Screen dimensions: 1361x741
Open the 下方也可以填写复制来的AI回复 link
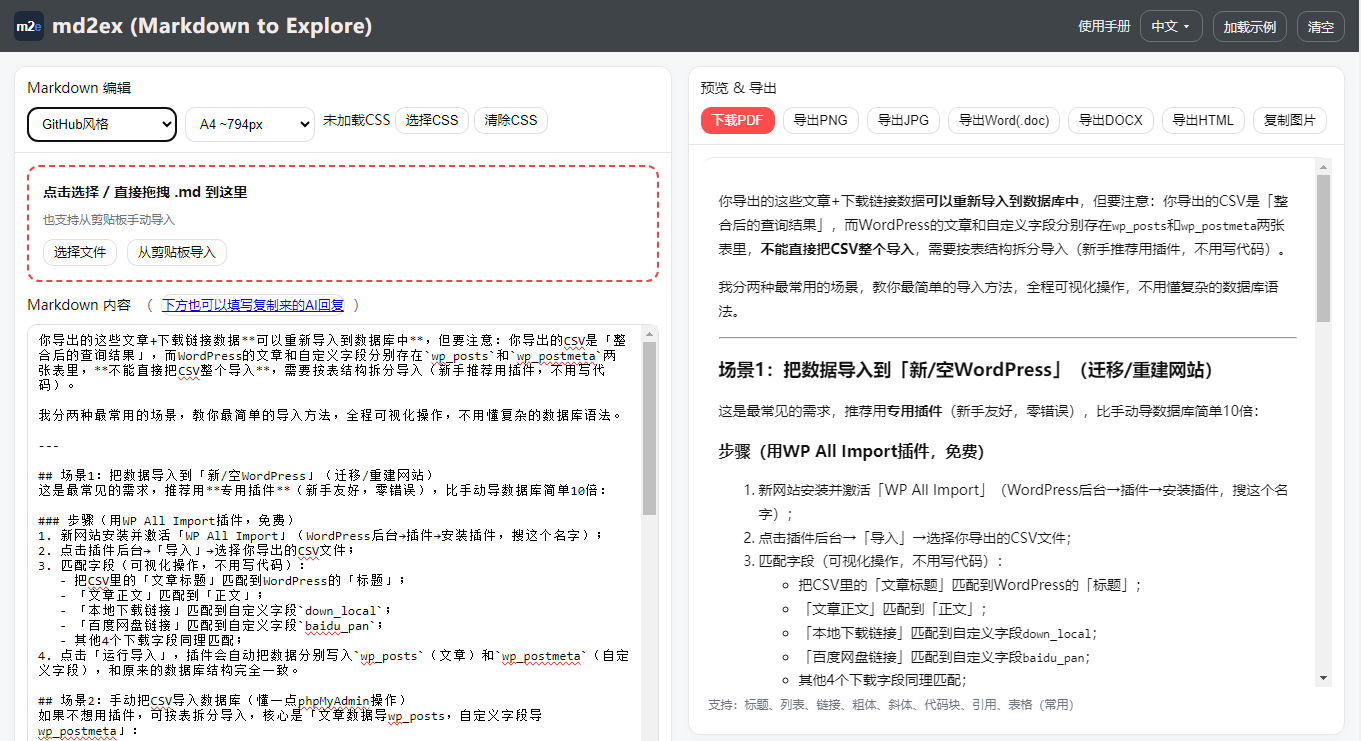point(252,305)
